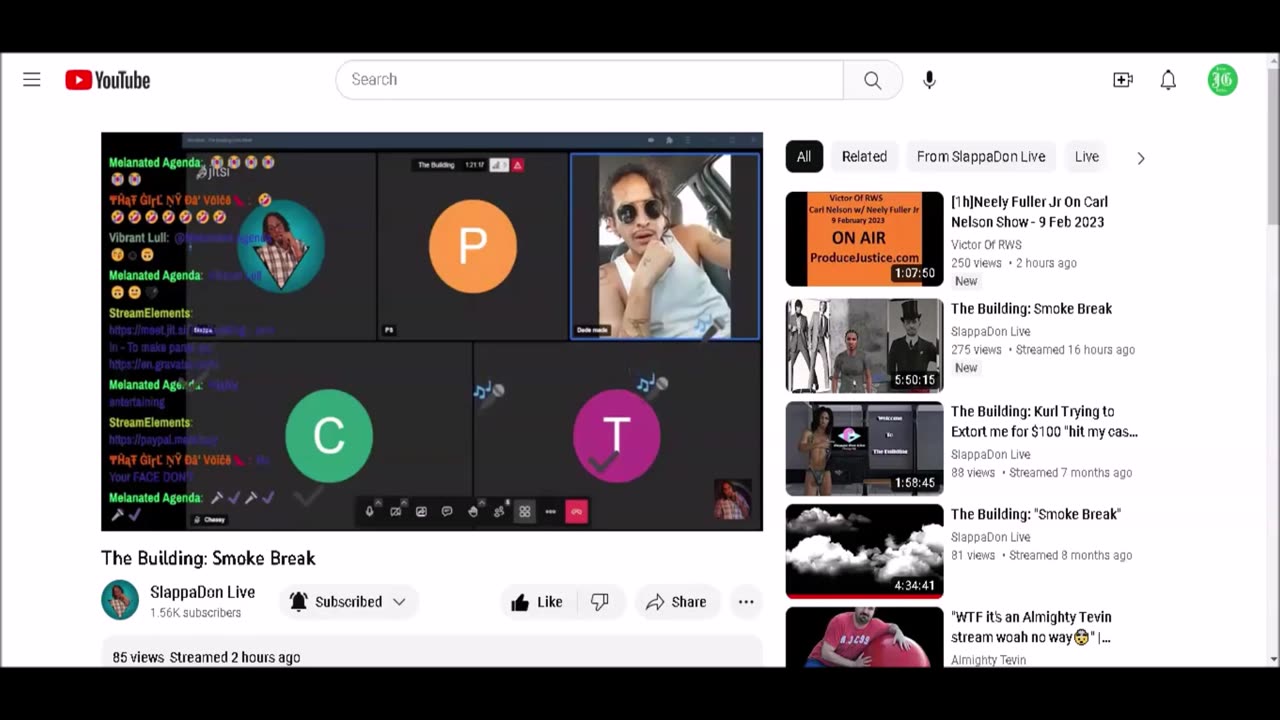Viewport: 1280px width, 720px height.
Task: Open the Smoke Break 5:50:15 thumbnail
Action: (864, 346)
